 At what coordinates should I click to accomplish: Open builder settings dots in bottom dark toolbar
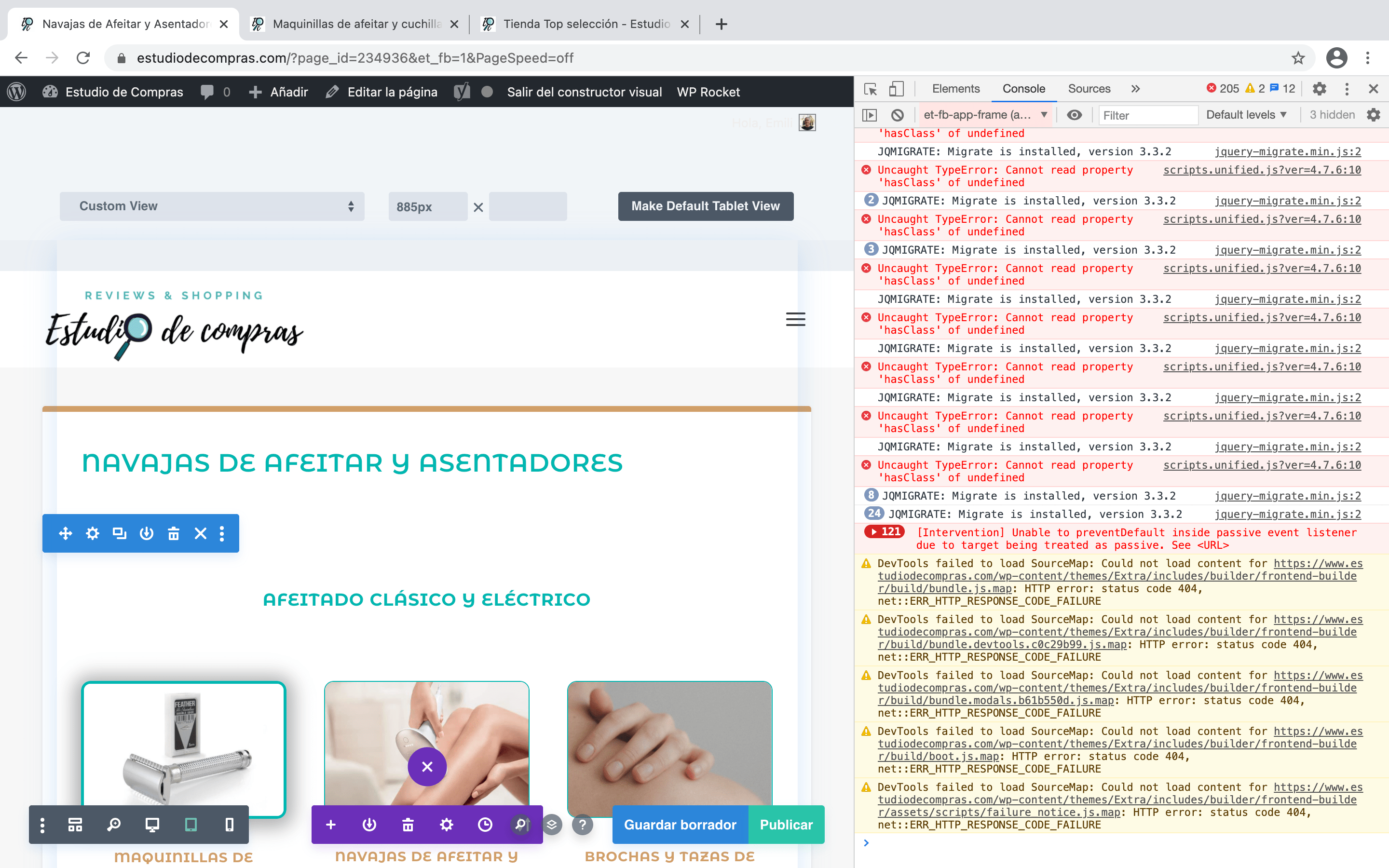click(42, 825)
